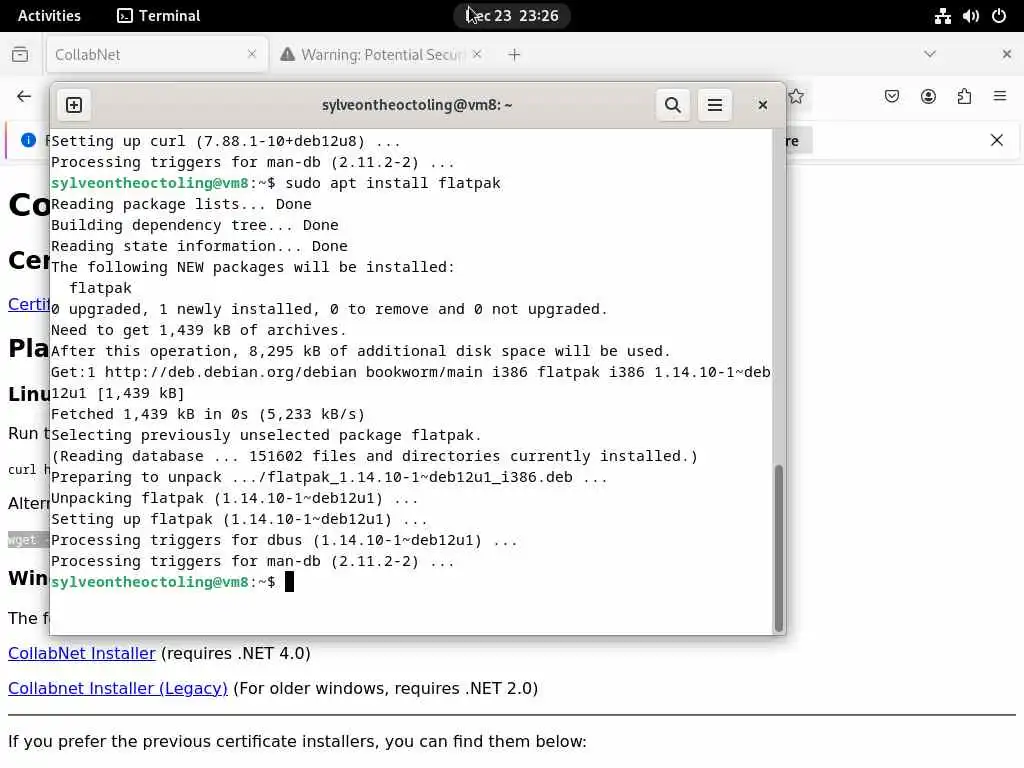The image size is (1024, 768).
Task: Save page to Pocket
Action: [891, 97]
